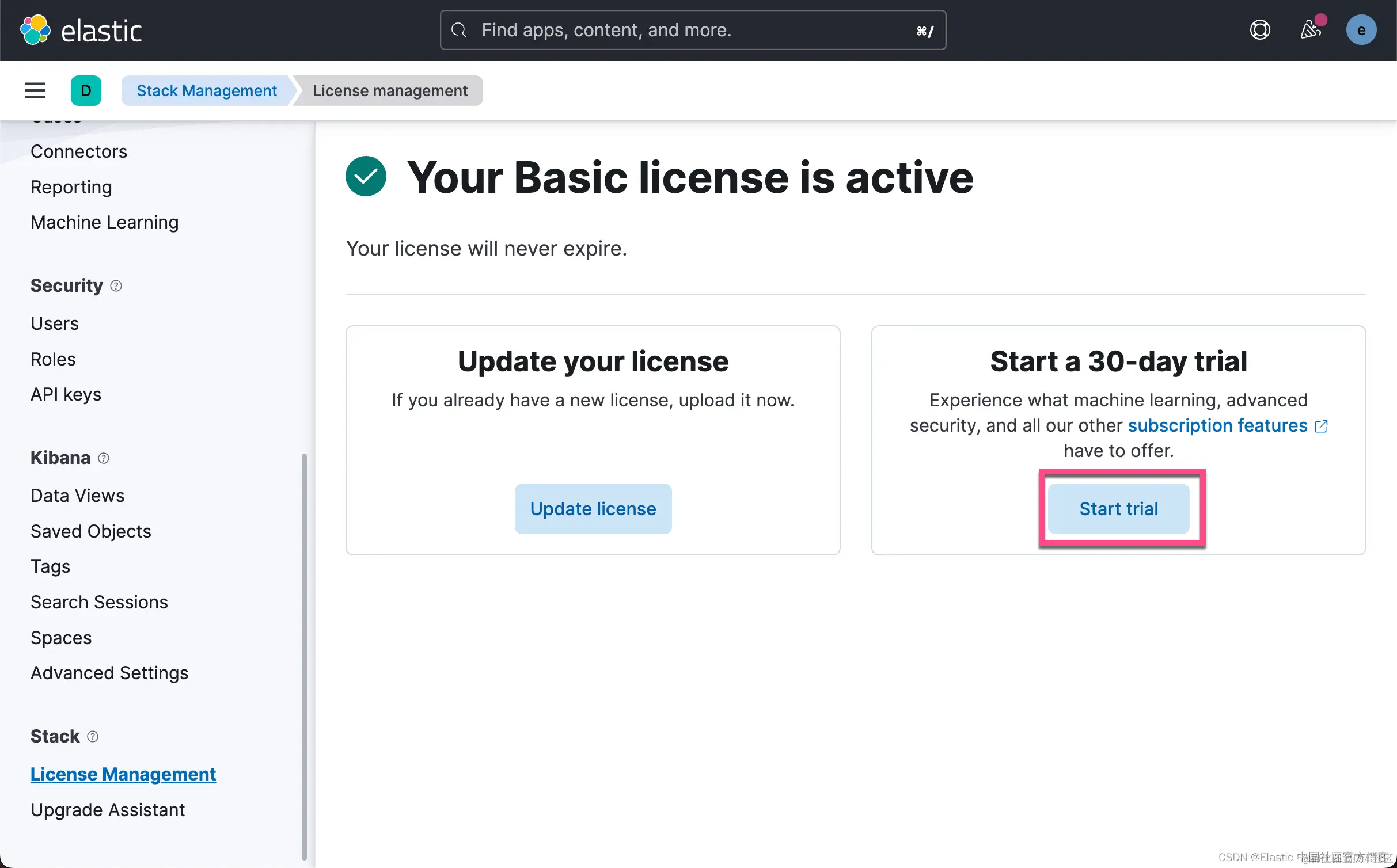The image size is (1397, 868).
Task: Click the Elastic logo icon
Action: 35,30
